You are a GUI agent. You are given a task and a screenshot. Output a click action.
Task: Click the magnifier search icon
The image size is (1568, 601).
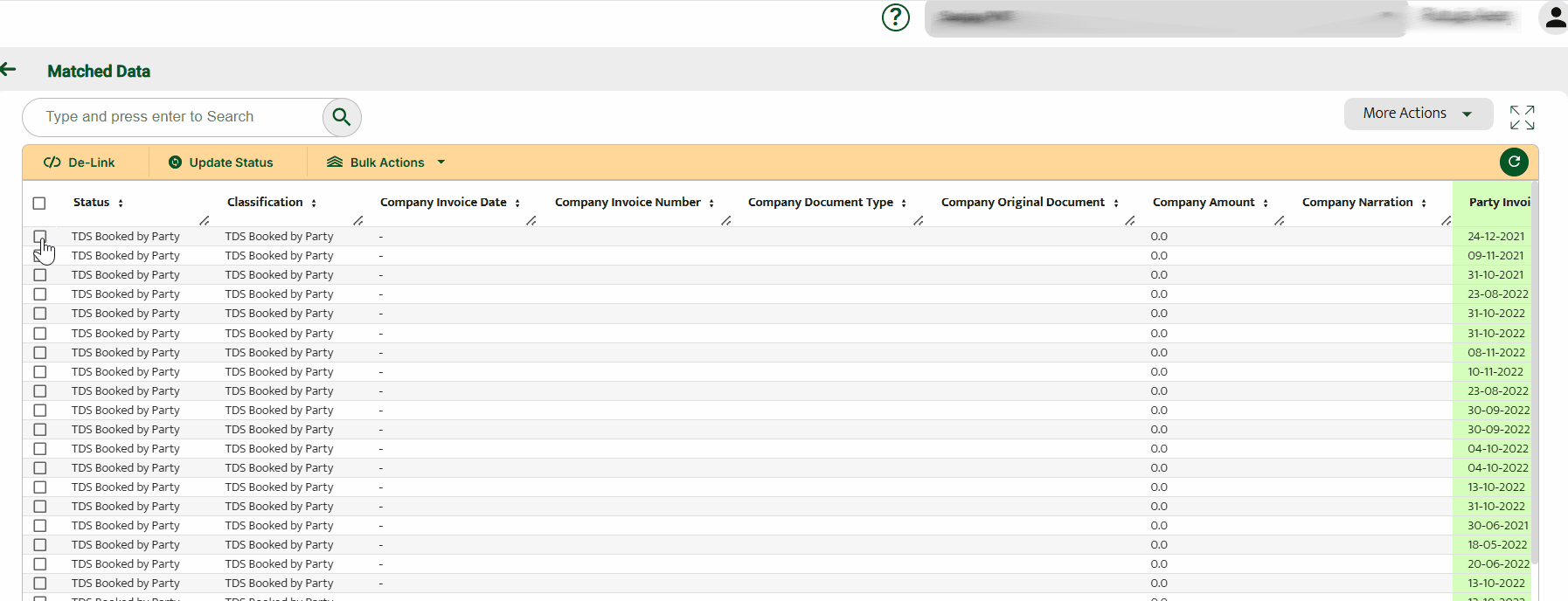(341, 117)
